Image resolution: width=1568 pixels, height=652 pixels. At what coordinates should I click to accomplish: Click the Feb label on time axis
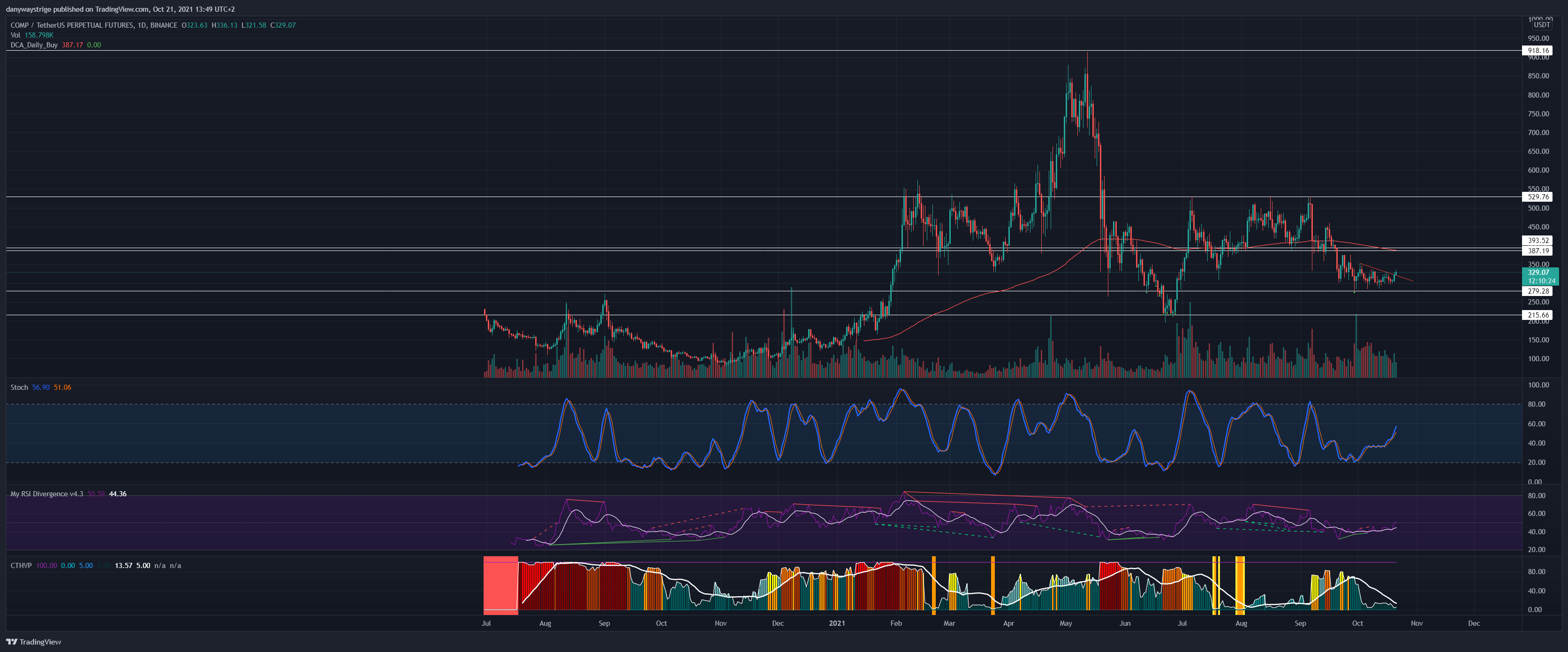click(x=895, y=623)
